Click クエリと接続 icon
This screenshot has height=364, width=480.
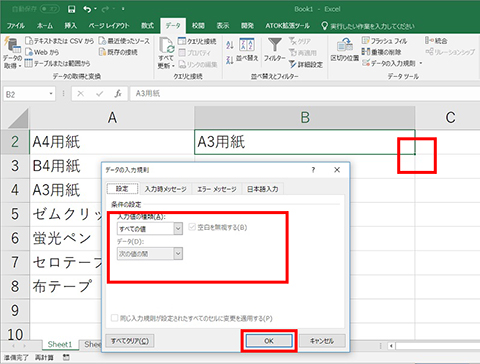point(182,41)
